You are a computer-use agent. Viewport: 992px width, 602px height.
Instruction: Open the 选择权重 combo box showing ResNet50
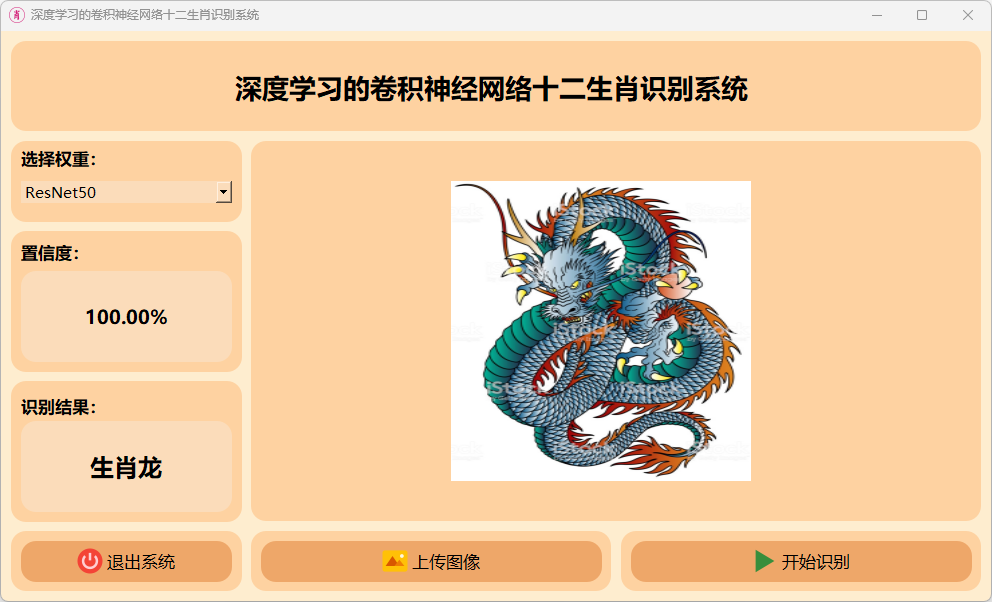(127, 192)
